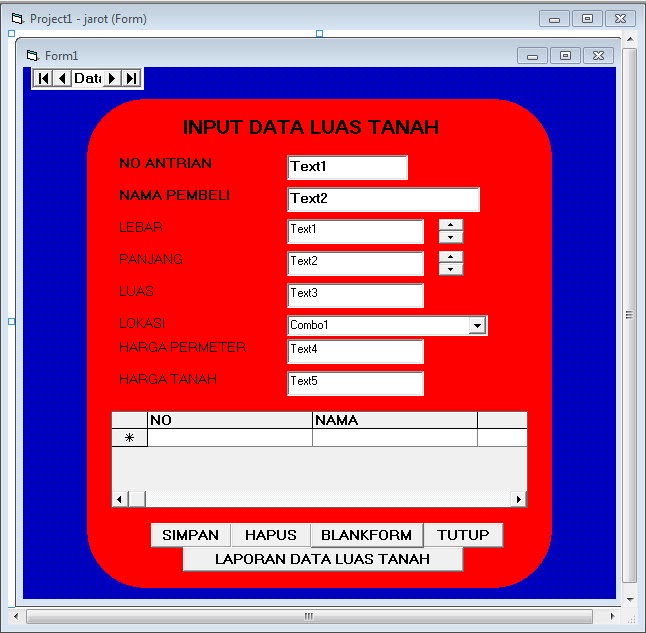Close the Form1 window
Viewport: 646px width, 633px height.
click(x=599, y=56)
